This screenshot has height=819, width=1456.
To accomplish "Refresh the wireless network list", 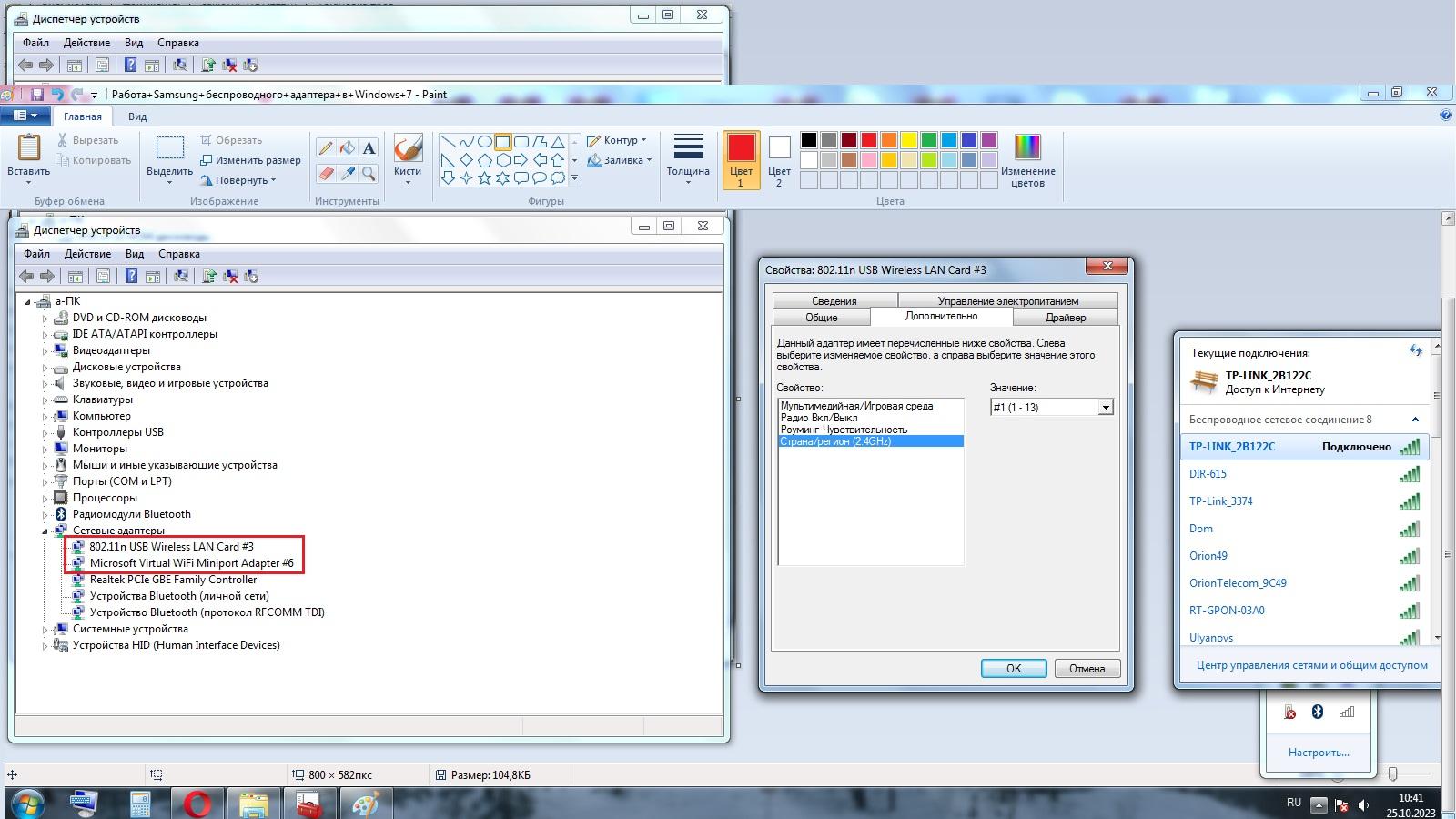I will point(1415,350).
